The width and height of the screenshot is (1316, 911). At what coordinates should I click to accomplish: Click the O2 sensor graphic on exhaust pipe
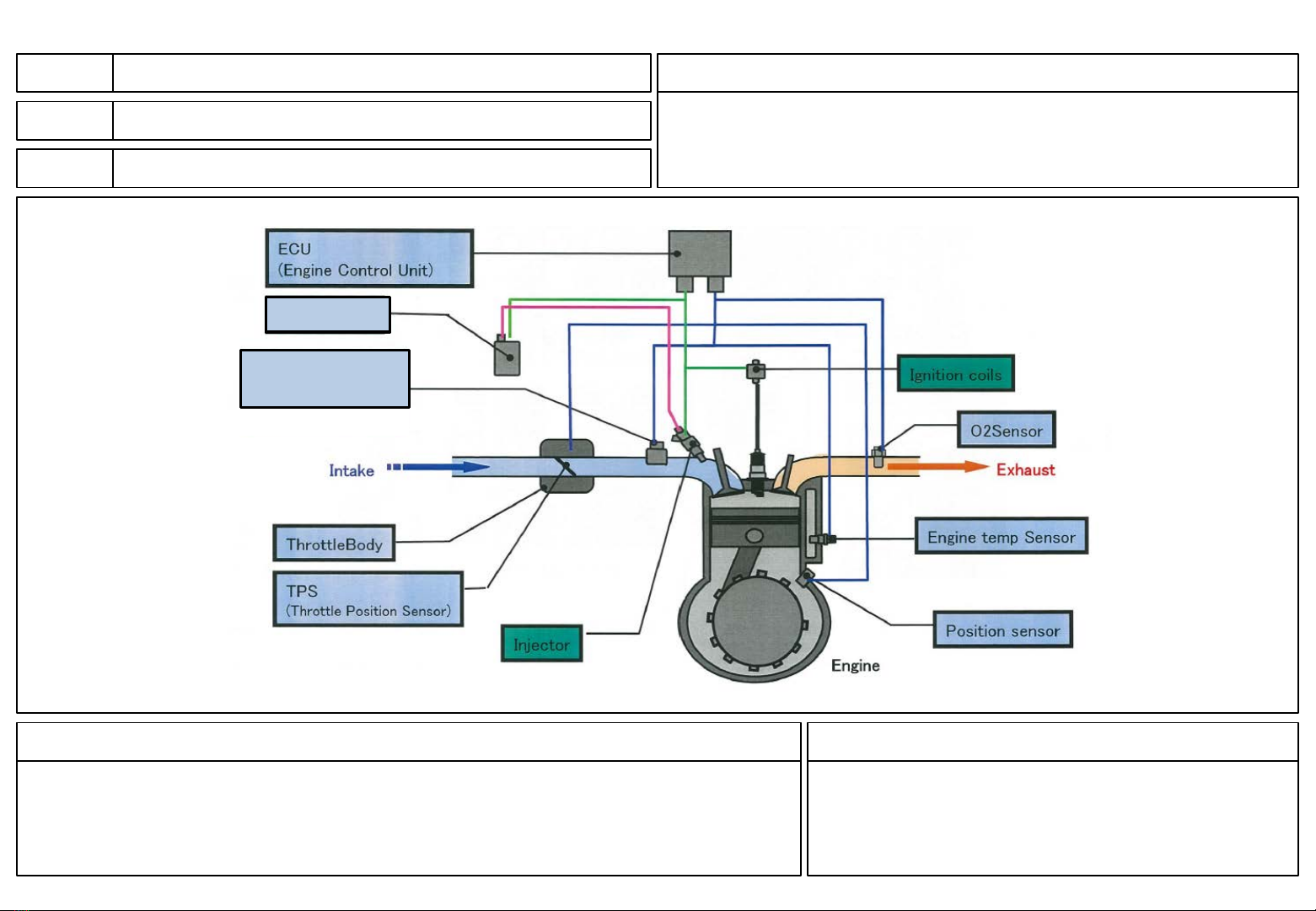[x=878, y=456]
